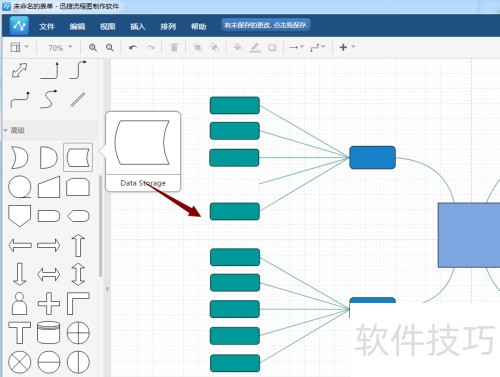Open the waypoint connector style dropdown
Image resolution: width=500 pixels, height=377 pixels.
click(x=317, y=47)
